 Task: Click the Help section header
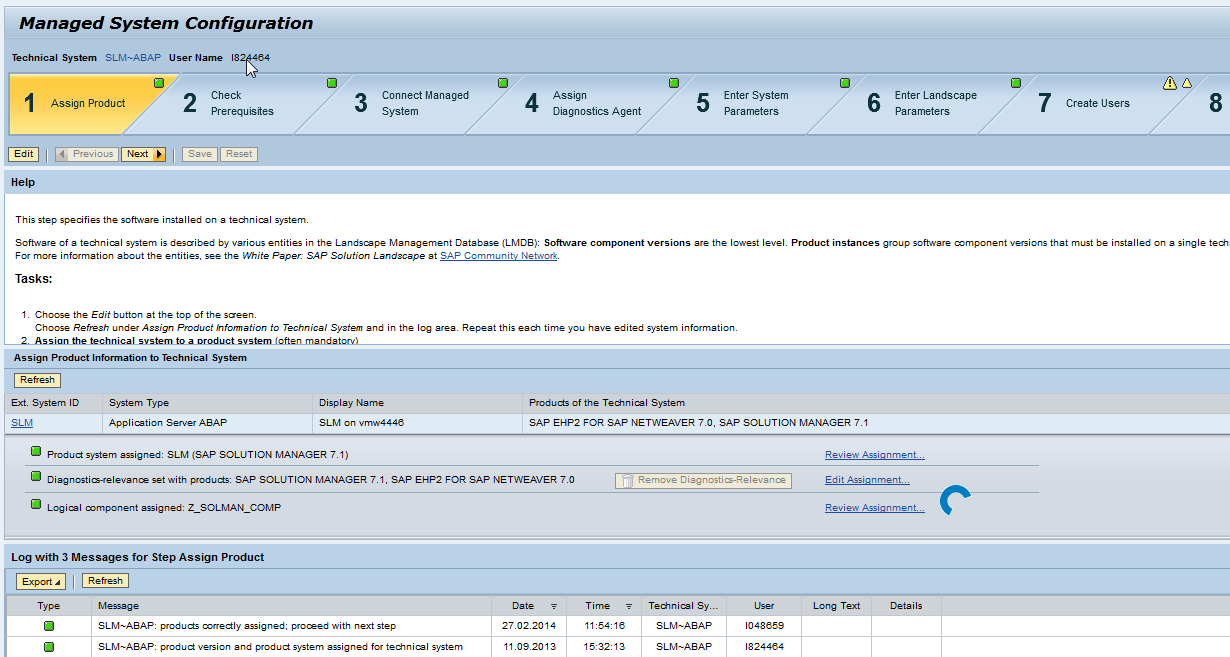coord(618,182)
